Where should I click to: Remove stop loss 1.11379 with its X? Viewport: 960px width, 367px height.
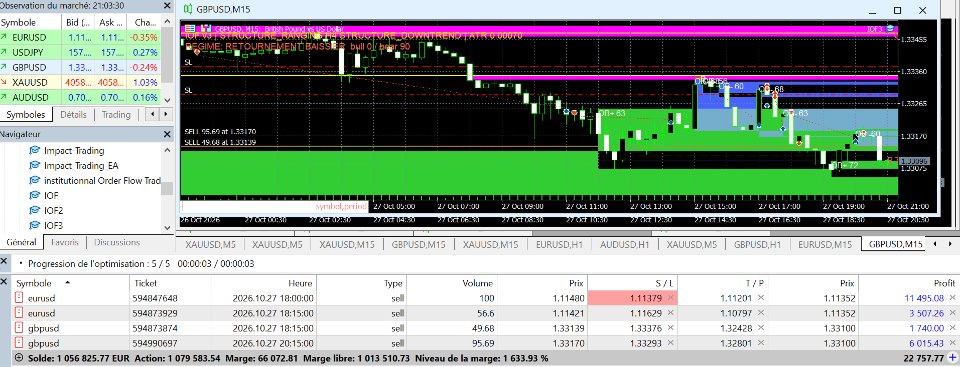(x=670, y=298)
